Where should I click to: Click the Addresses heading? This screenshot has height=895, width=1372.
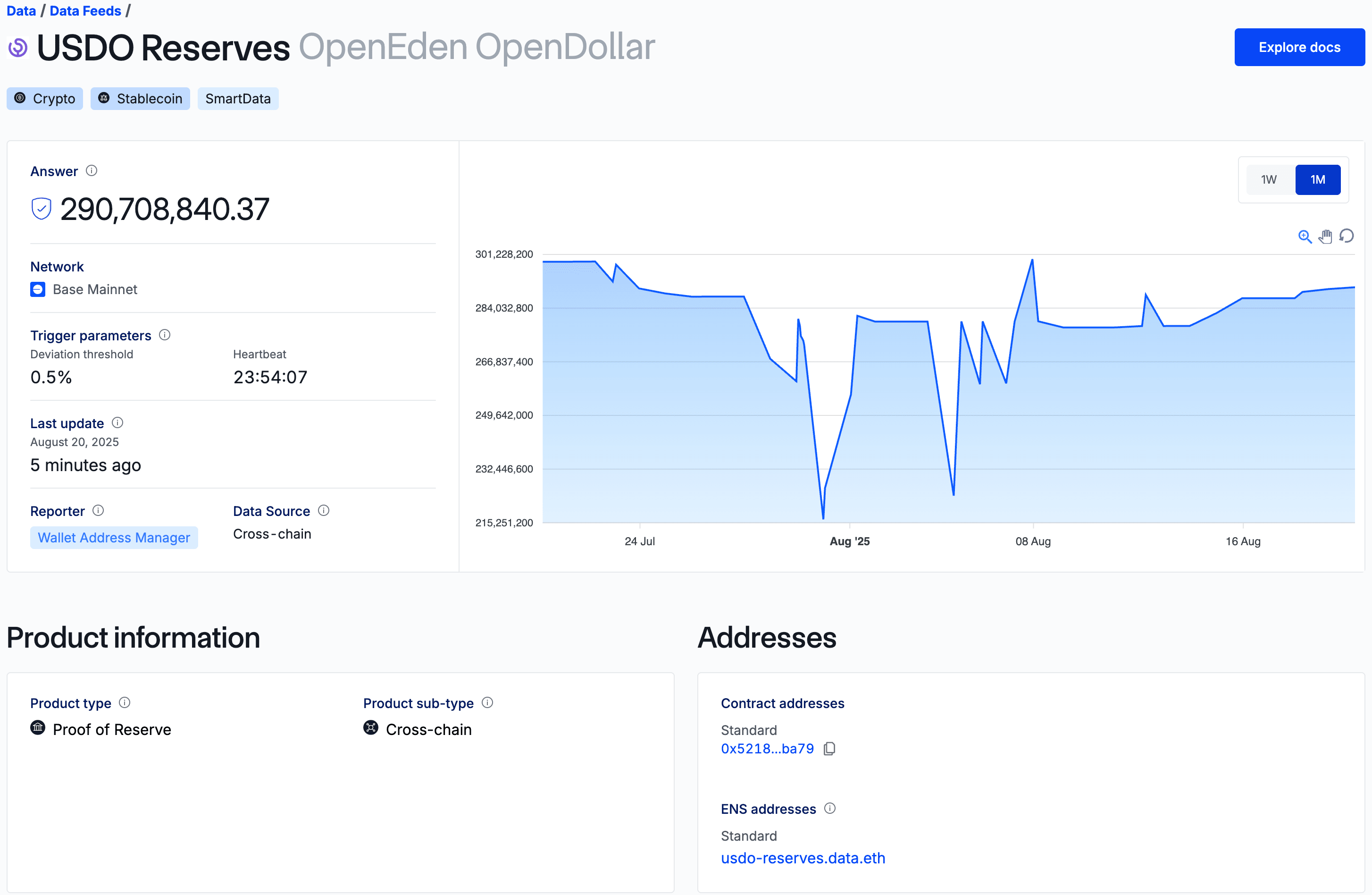click(767, 638)
